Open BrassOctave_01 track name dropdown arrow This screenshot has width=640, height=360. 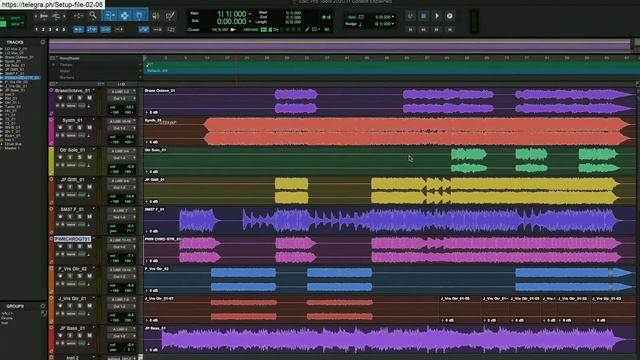[x=94, y=90]
